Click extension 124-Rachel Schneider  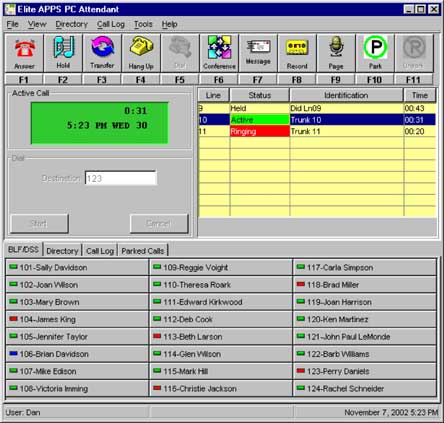point(365,389)
